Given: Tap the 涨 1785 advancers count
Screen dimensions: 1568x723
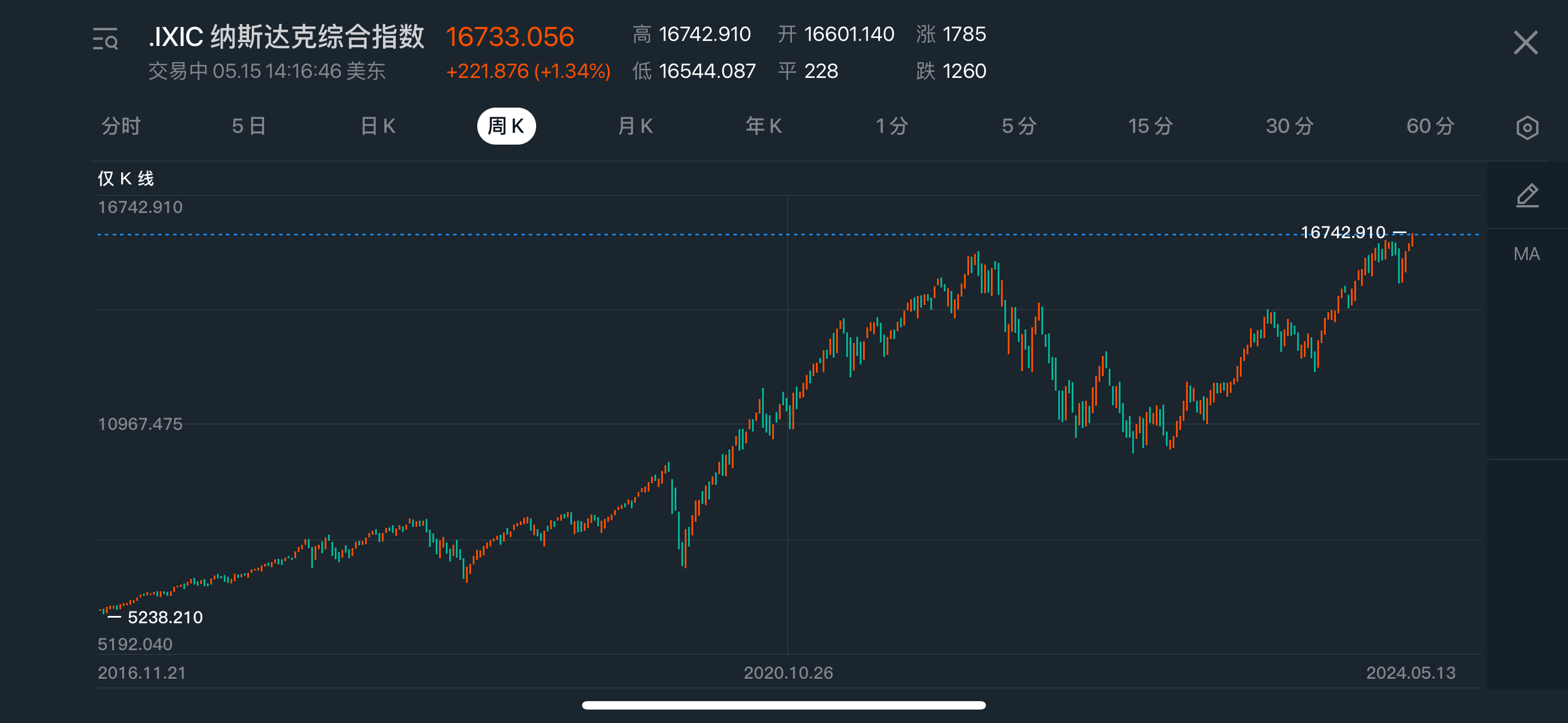Looking at the screenshot, I should click(x=951, y=34).
